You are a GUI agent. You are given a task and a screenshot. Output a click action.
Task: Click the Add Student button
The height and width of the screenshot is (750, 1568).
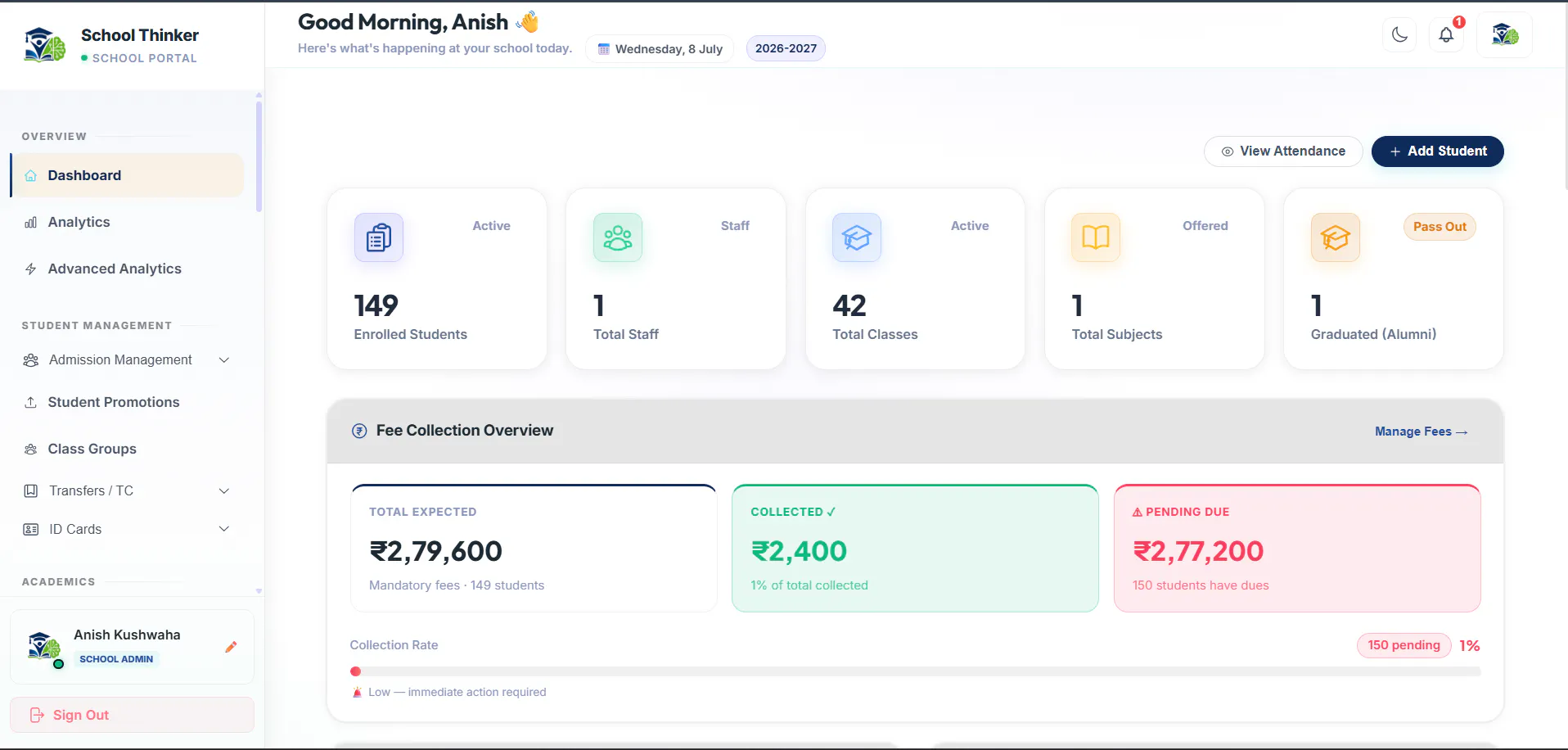(x=1437, y=151)
